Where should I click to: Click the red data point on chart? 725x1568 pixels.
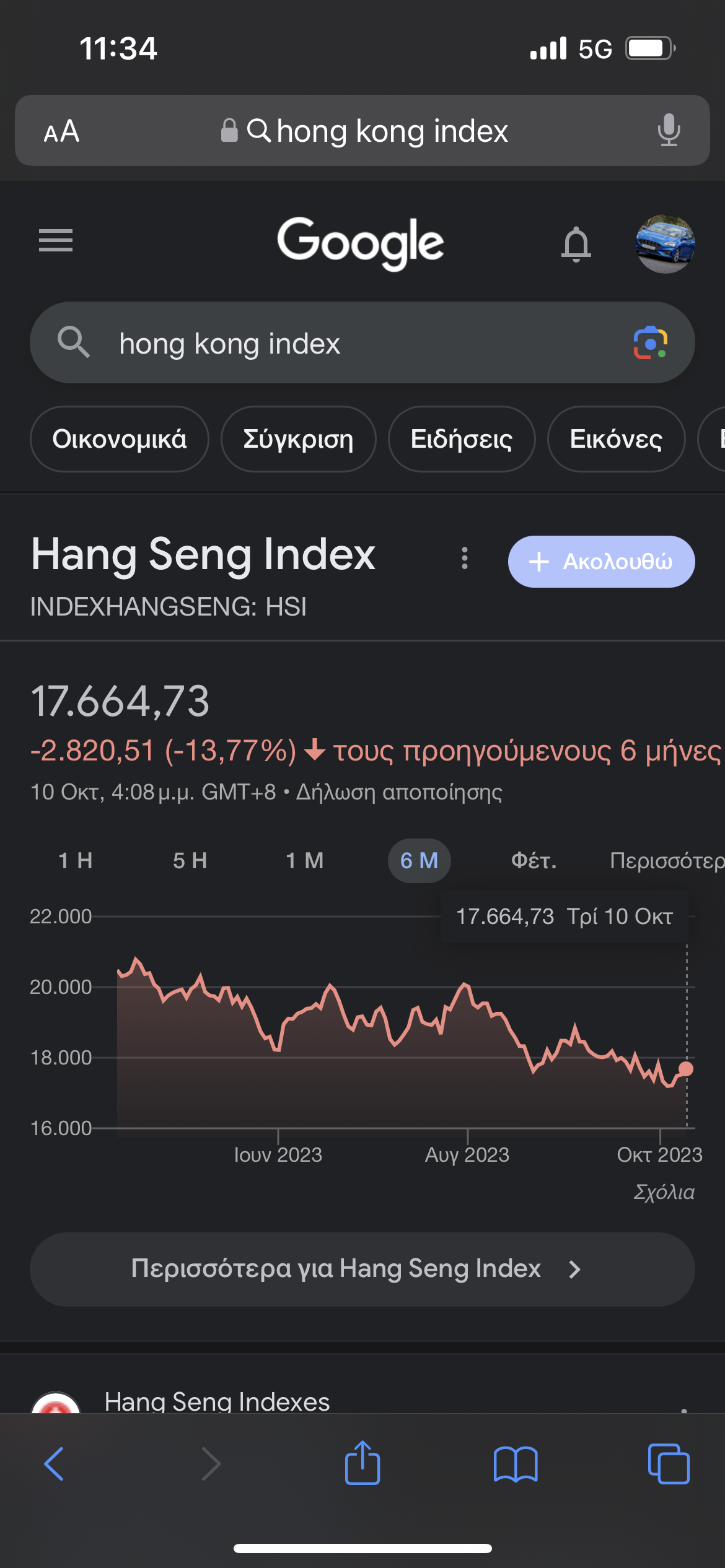pyautogui.click(x=686, y=1068)
